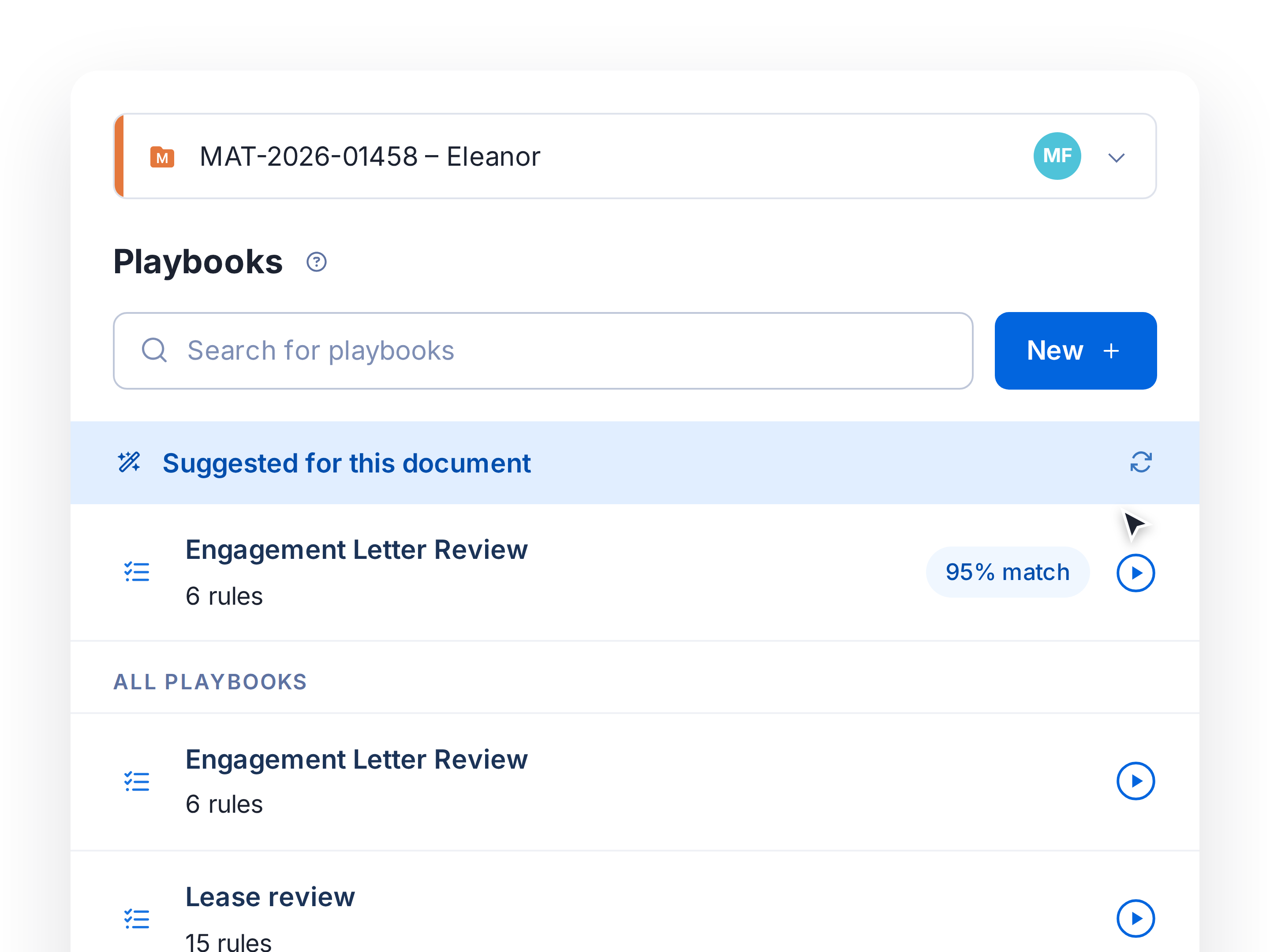Viewport: 1270px width, 952px height.
Task: Run the Lease review playbook
Action: click(1136, 918)
